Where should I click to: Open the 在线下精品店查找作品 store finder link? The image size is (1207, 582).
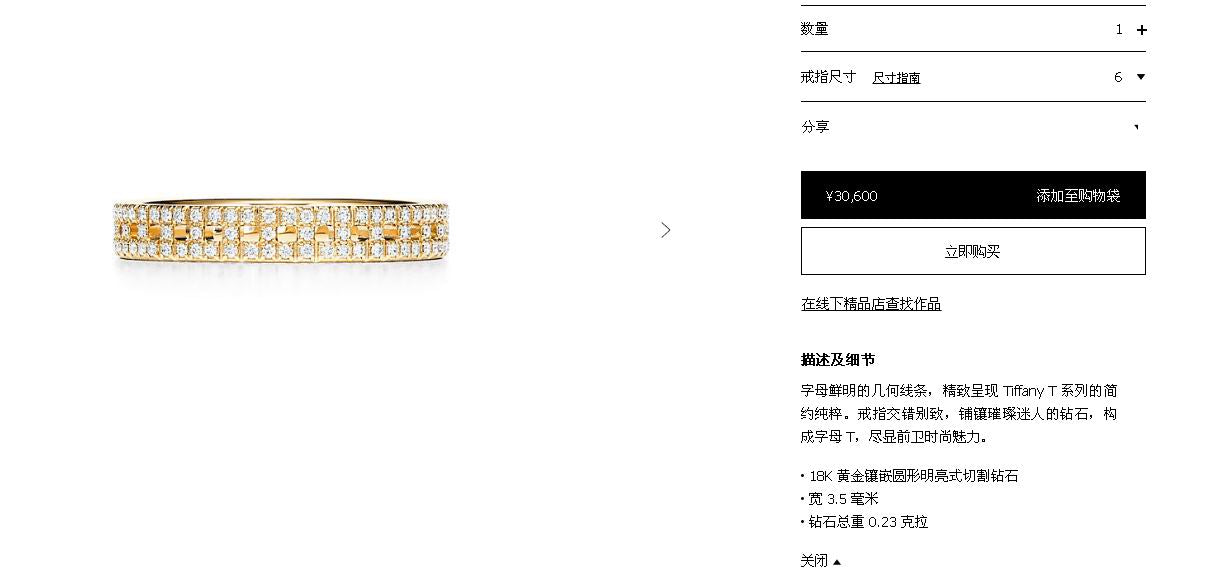tap(871, 304)
